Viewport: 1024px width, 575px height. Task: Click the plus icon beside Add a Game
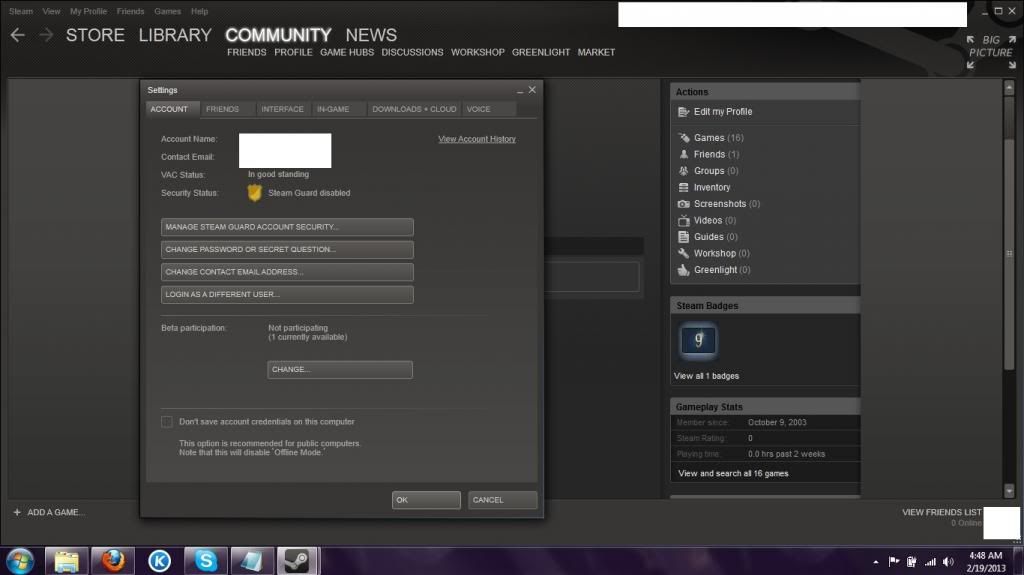point(17,512)
